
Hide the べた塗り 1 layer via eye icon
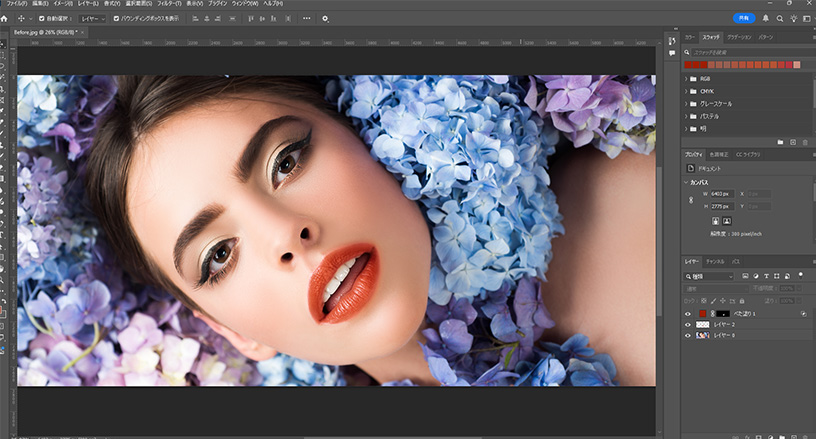(x=687, y=313)
